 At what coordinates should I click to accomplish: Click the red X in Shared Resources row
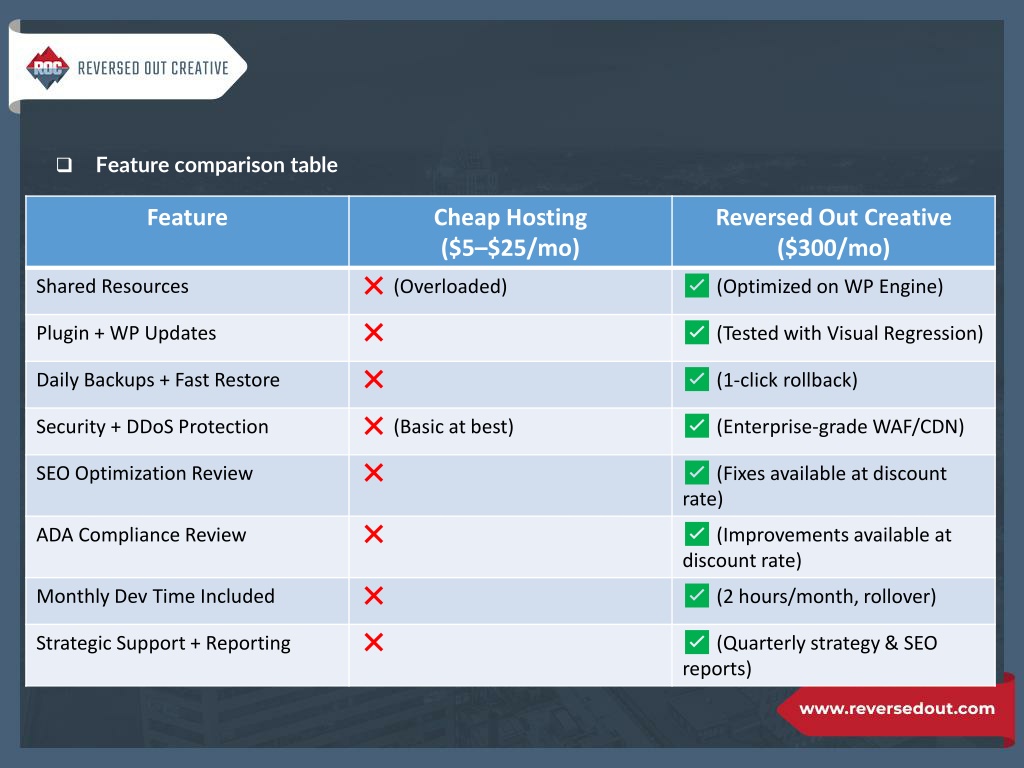(x=374, y=285)
